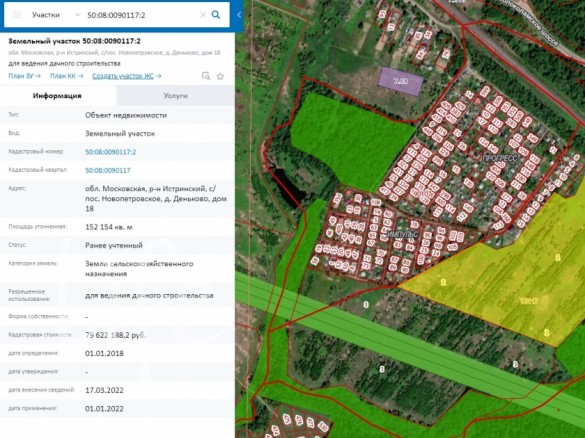Clear search field with X icon
This screenshot has width=585, height=438.
tap(203, 15)
